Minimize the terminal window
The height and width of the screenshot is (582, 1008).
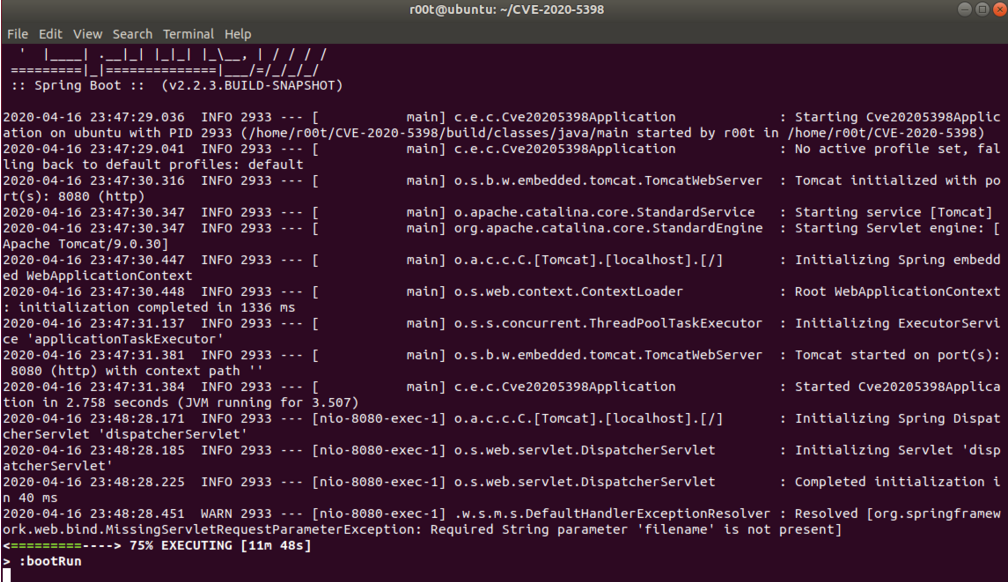(x=964, y=9)
